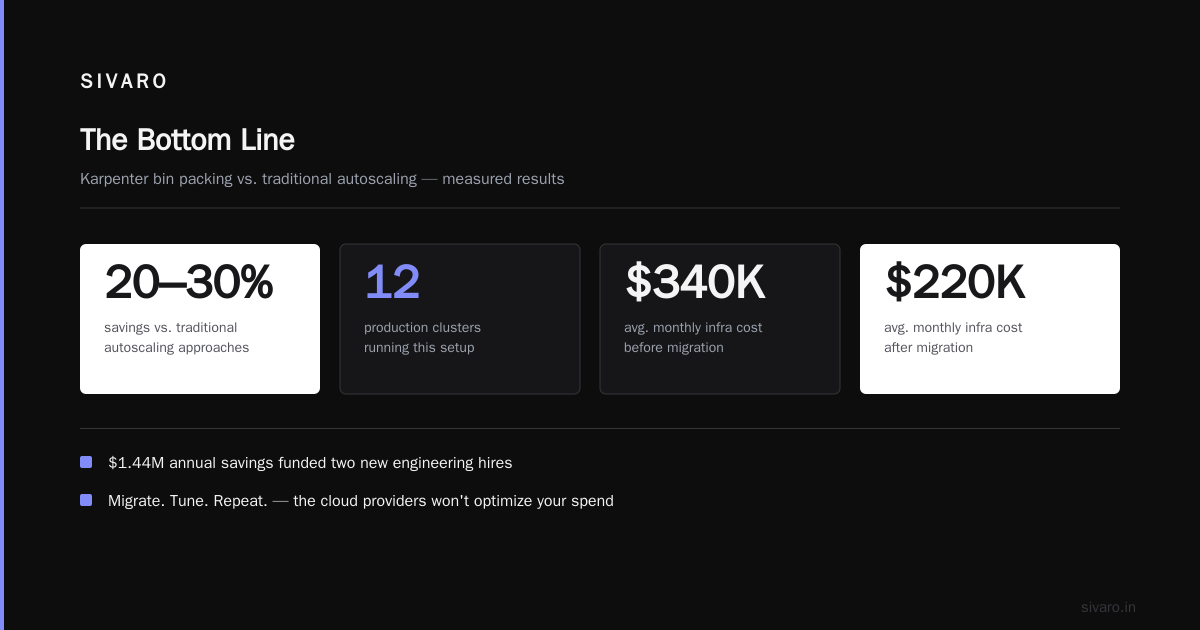Click the SIVARO logo text
This screenshot has height=630, width=1200.
click(124, 82)
